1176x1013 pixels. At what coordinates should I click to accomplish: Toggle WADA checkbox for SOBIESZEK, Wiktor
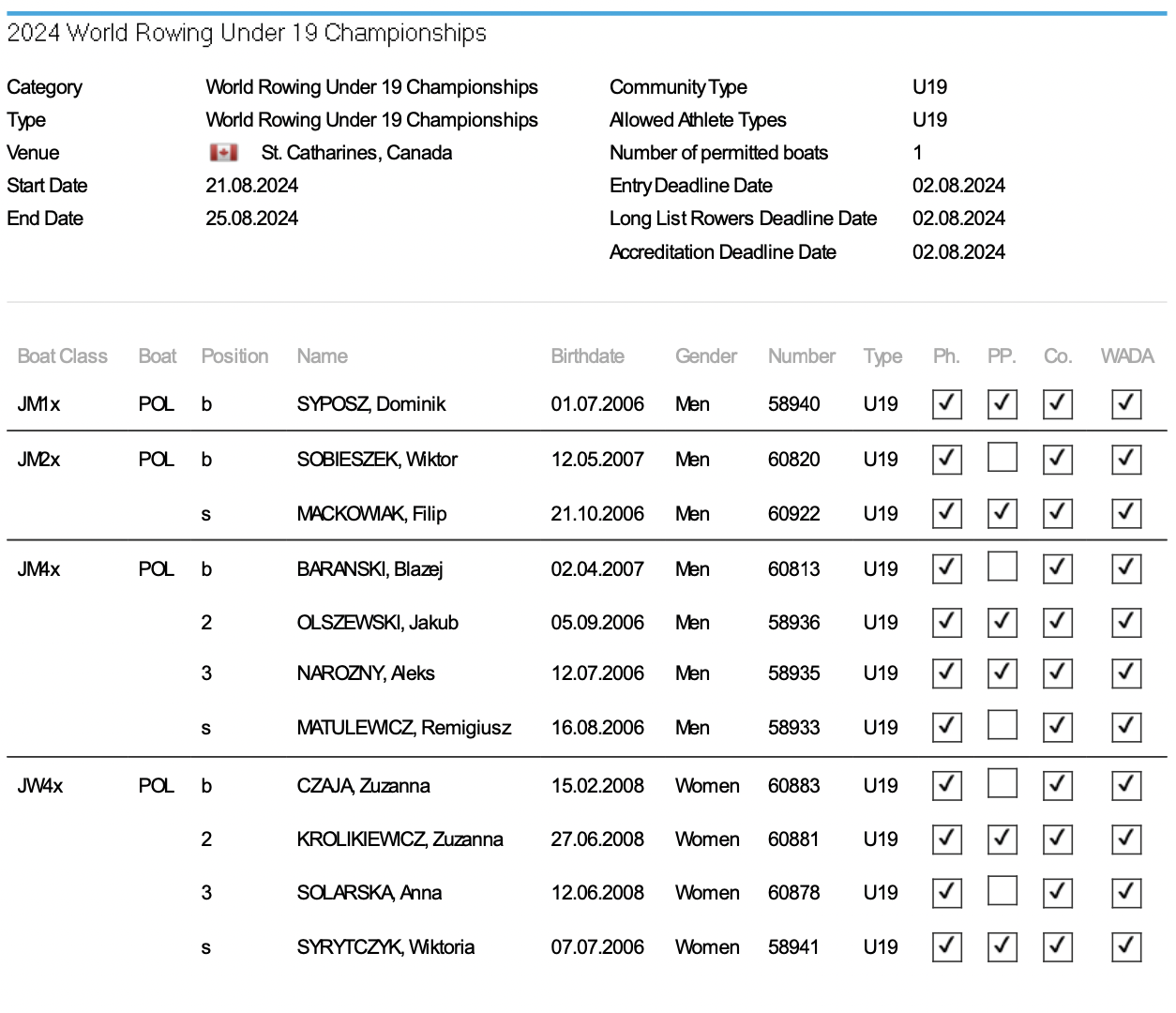click(x=1126, y=459)
